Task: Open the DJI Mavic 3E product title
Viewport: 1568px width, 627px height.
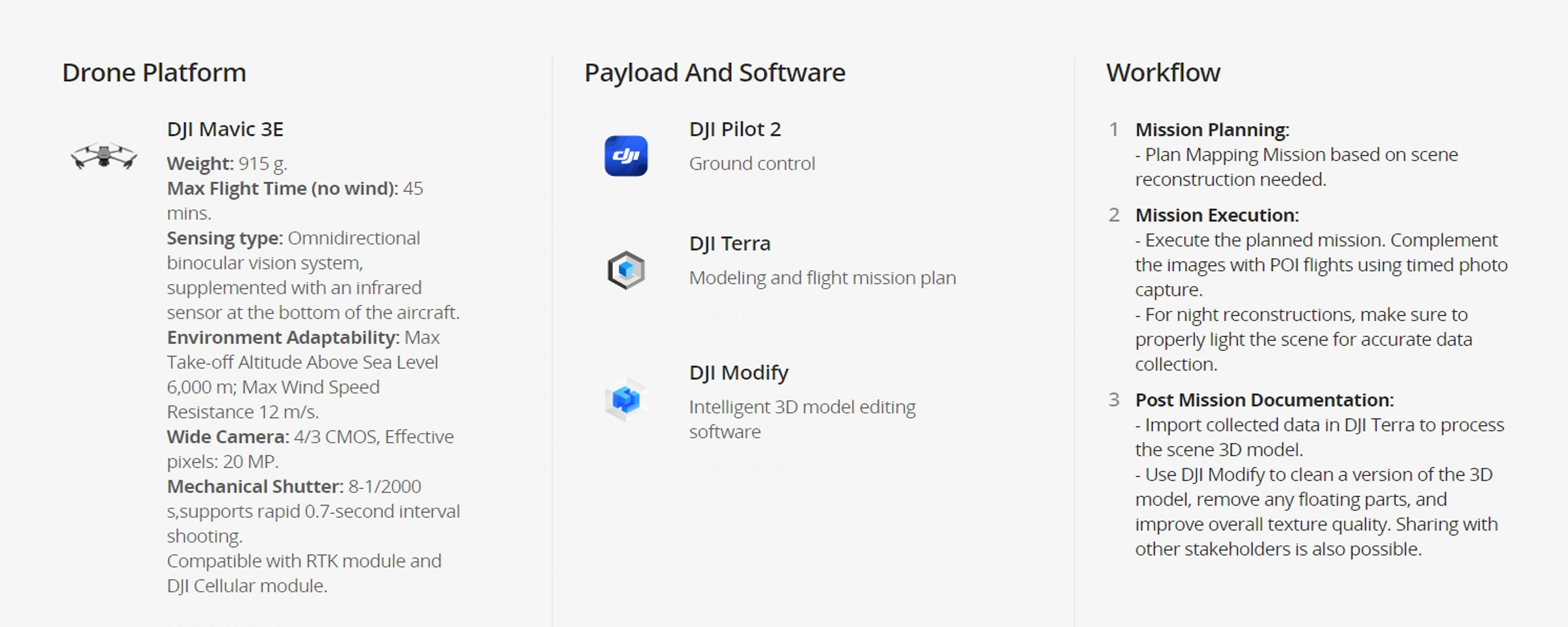Action: 225,129
